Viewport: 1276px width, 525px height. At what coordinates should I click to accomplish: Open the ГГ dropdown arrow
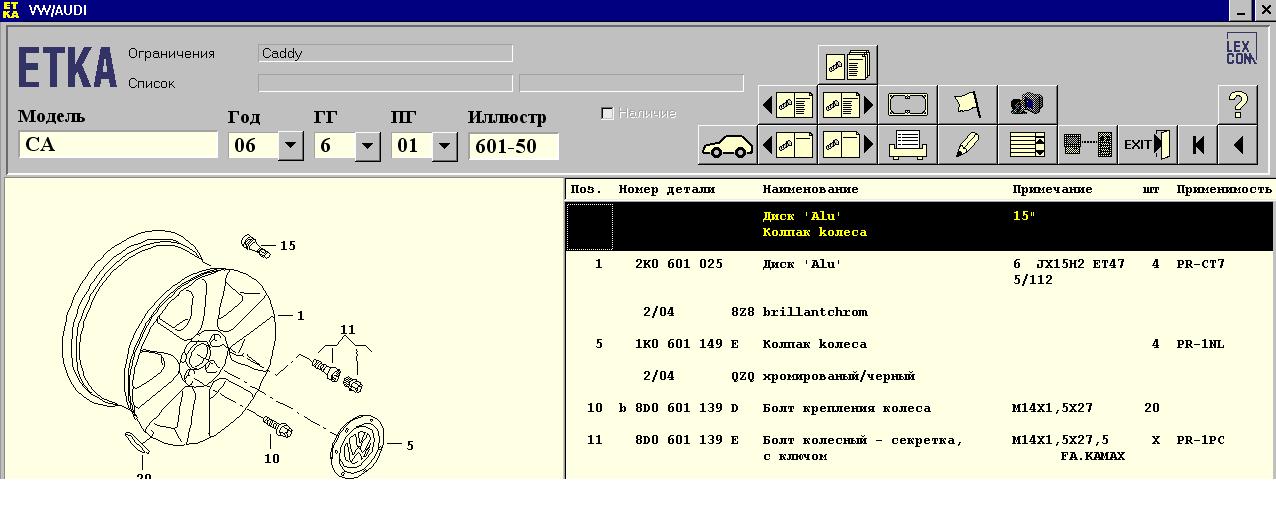pos(367,146)
